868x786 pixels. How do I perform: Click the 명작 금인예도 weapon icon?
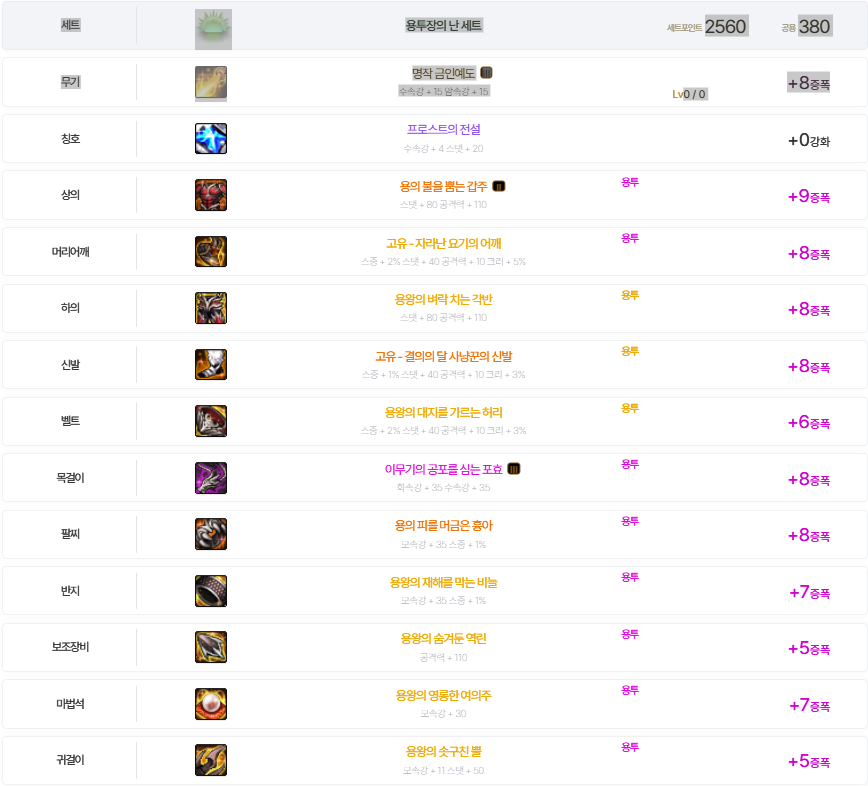[211, 83]
